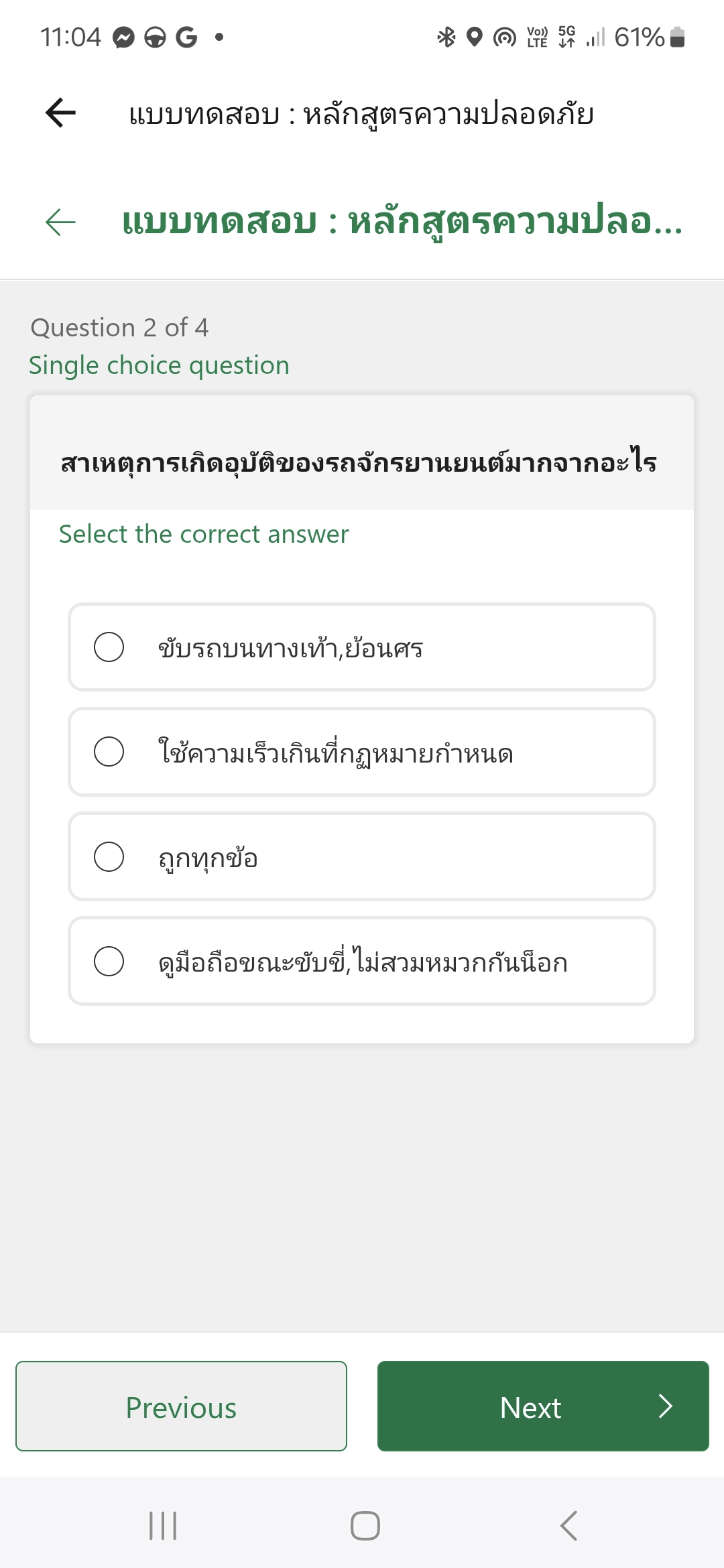Tap the Android back navigation chevron
Viewport: 724px width, 1568px height.
568,1526
